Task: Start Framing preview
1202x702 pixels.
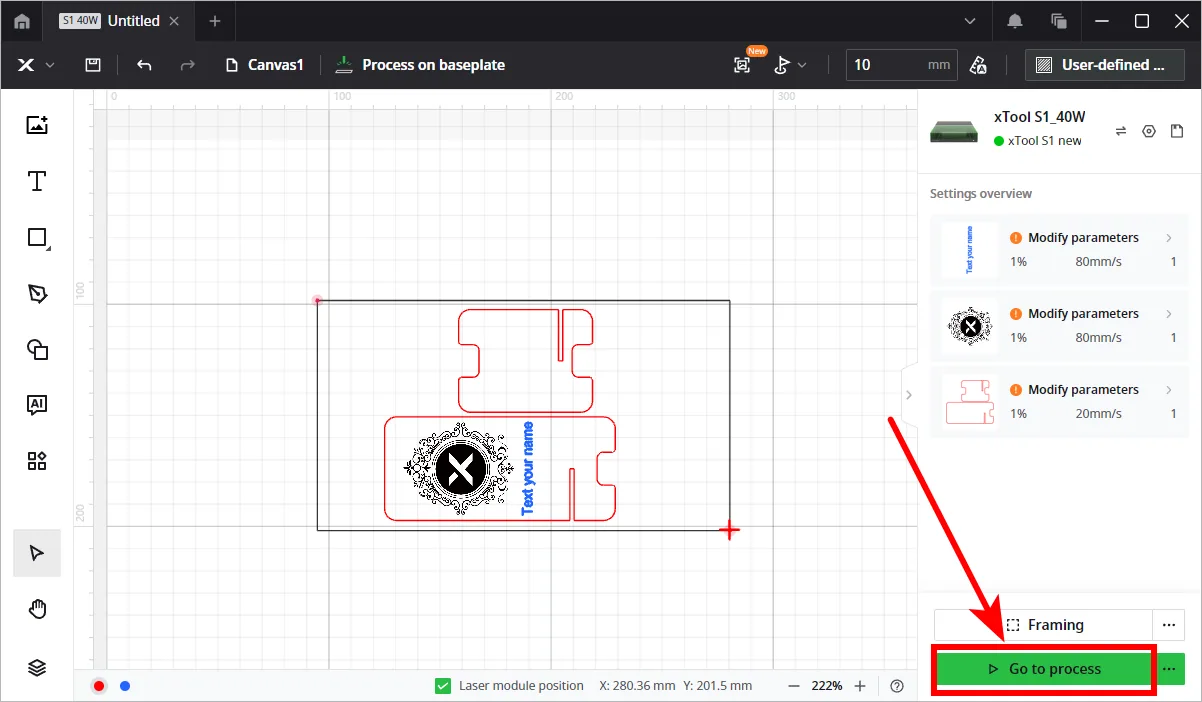Action: click(x=1043, y=625)
